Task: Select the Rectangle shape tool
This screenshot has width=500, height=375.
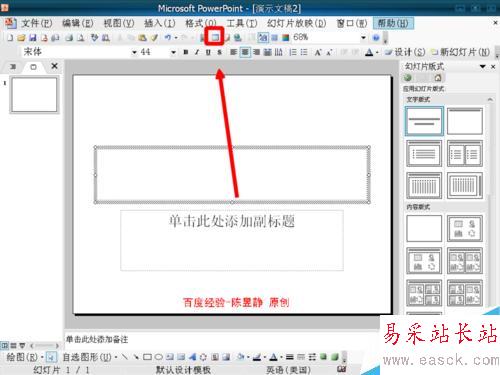Action: click(x=147, y=357)
